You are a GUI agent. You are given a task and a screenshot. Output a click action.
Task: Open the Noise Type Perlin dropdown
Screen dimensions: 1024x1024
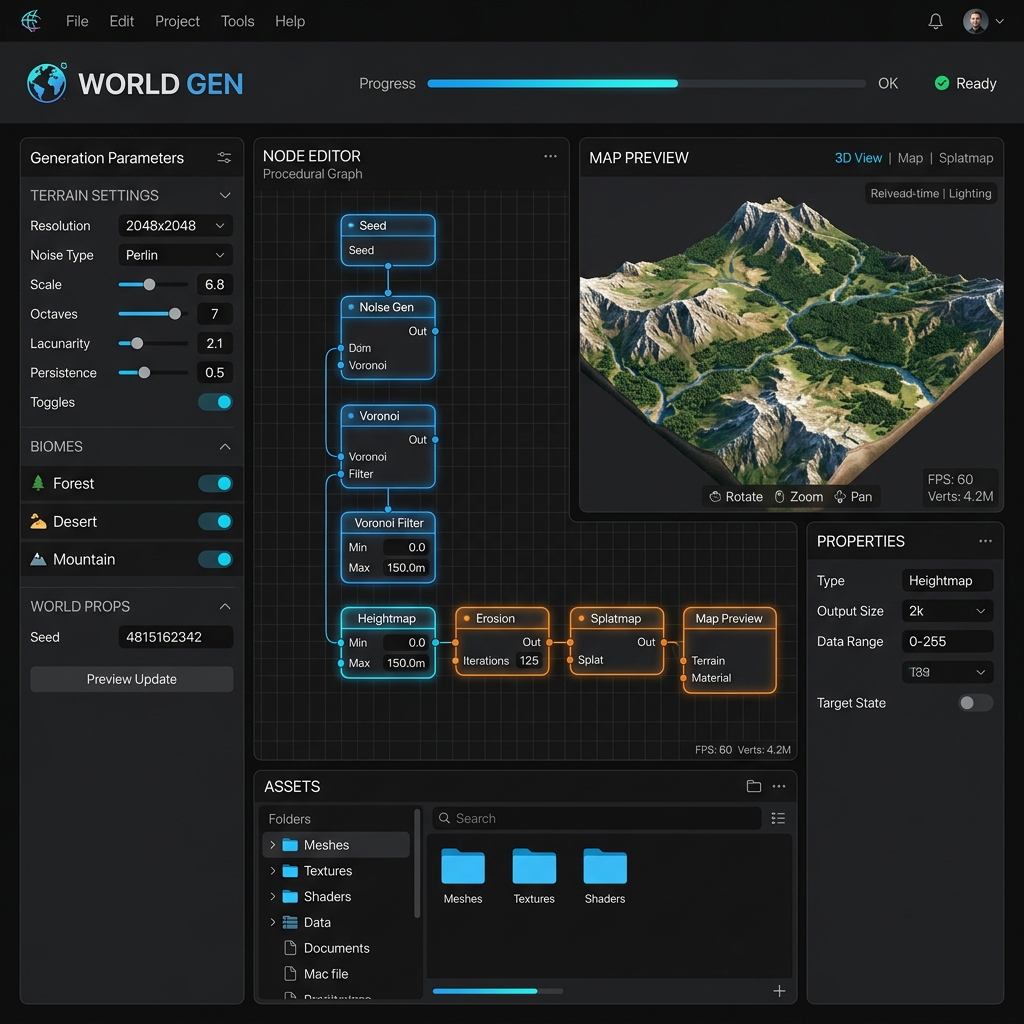point(176,255)
